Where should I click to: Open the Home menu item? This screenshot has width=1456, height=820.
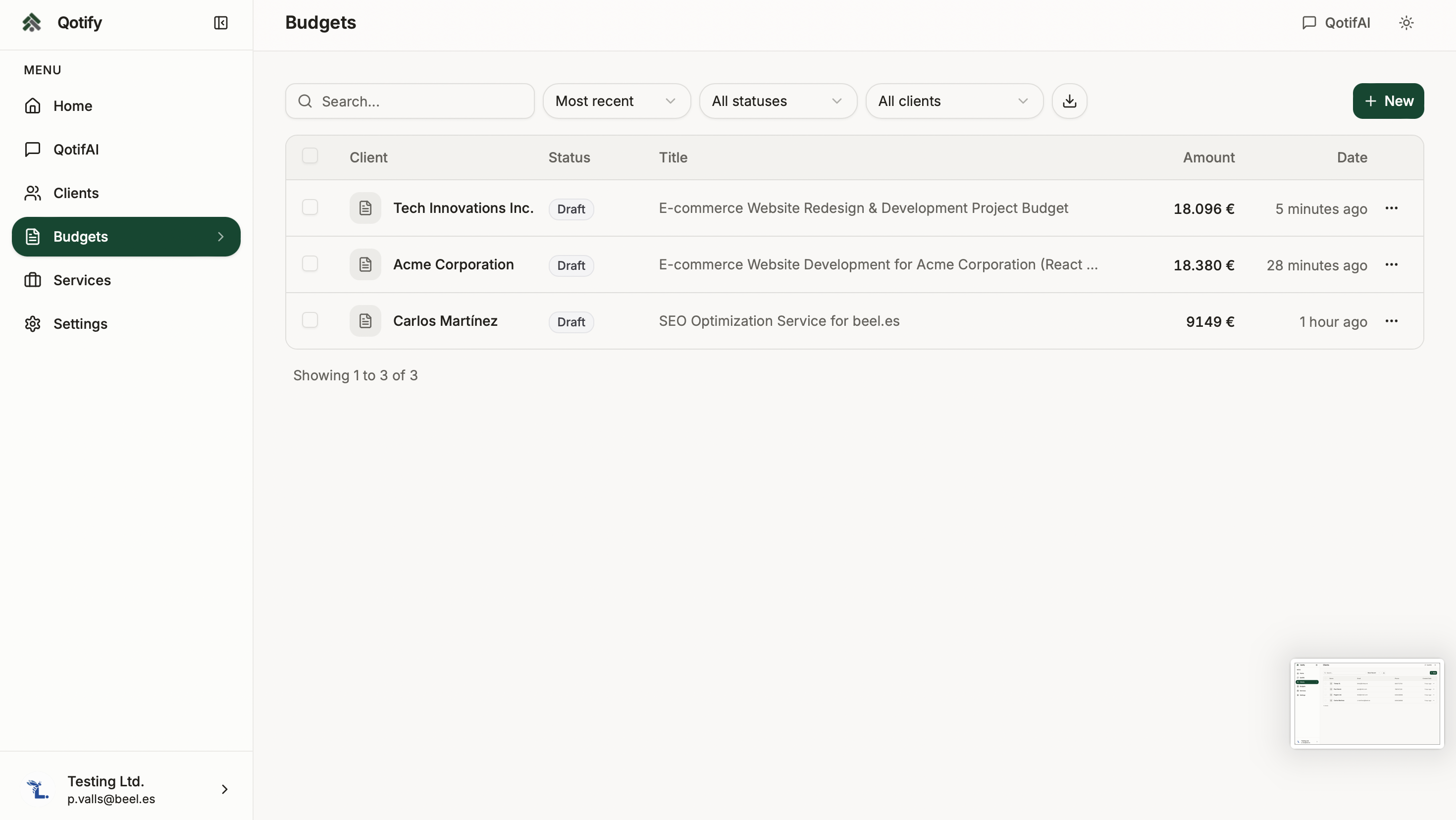[x=73, y=105]
